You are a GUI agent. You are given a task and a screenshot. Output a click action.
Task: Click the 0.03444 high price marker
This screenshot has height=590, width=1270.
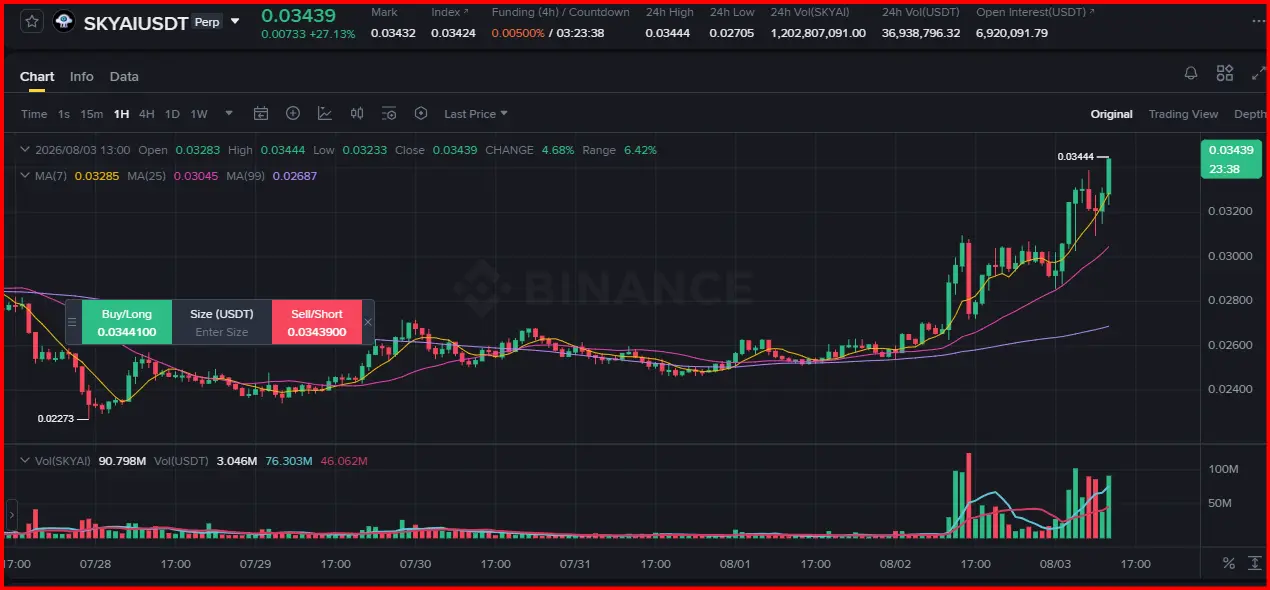click(x=1075, y=157)
